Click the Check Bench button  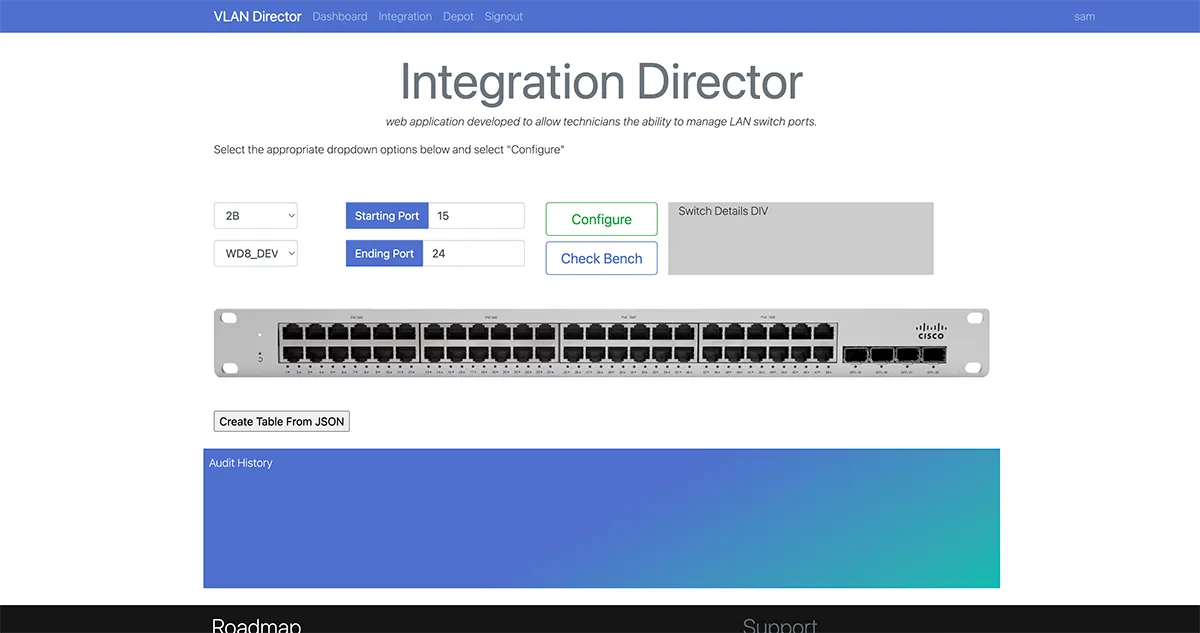tap(601, 258)
